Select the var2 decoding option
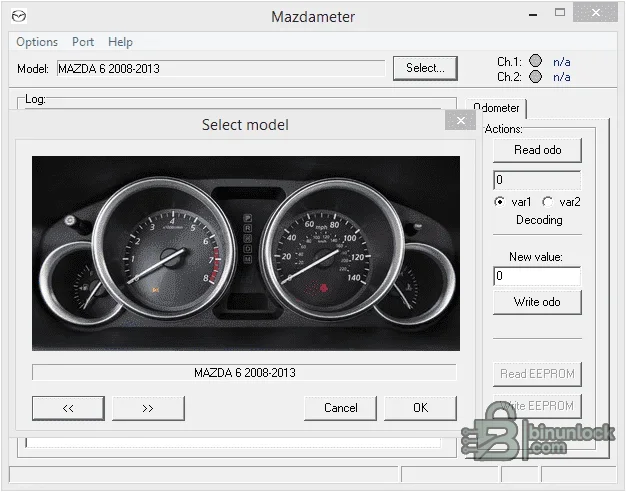Screen dimensions: 626x492 pos(561,202)
